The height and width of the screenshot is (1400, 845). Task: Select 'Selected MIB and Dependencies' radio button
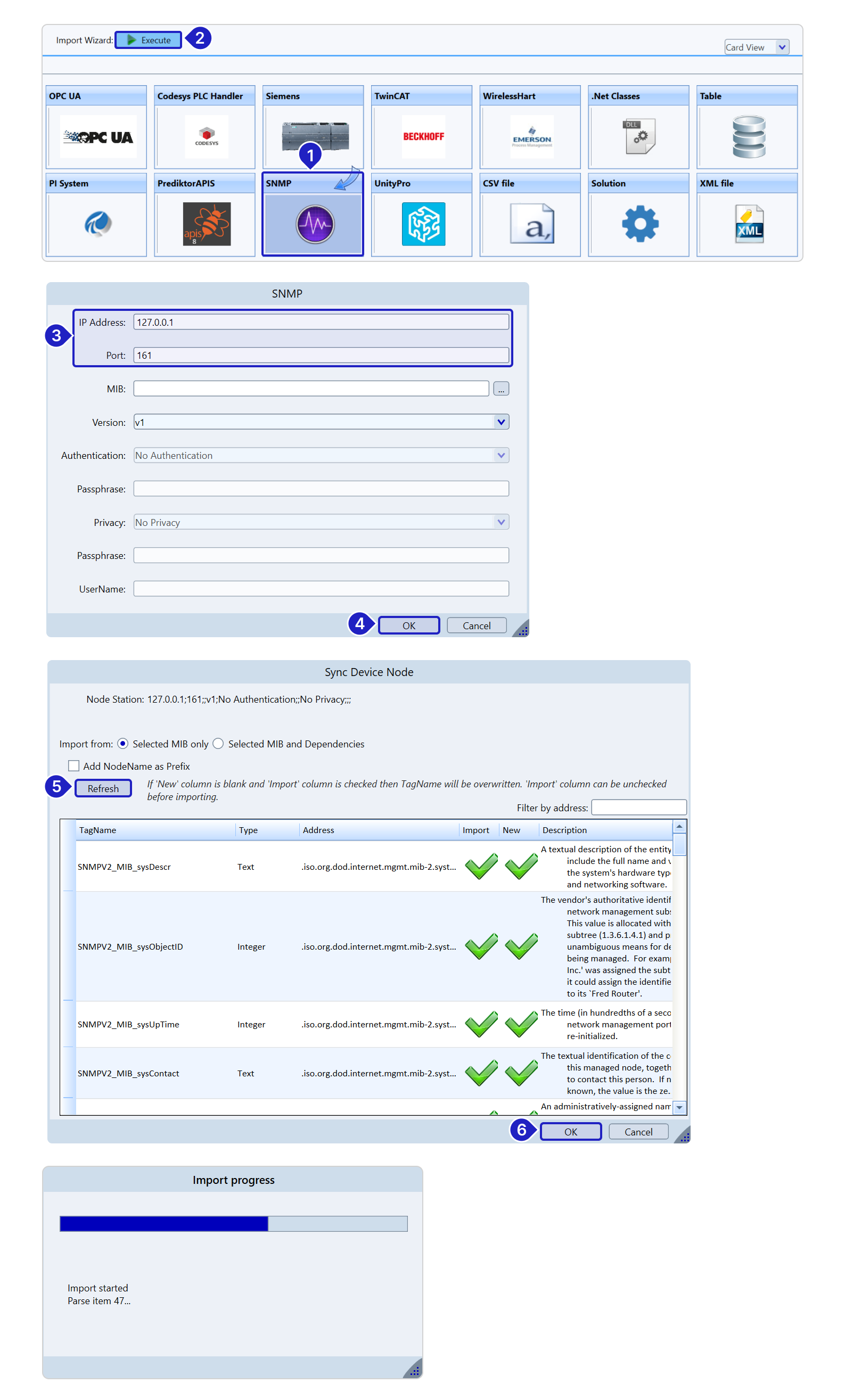click(x=218, y=743)
